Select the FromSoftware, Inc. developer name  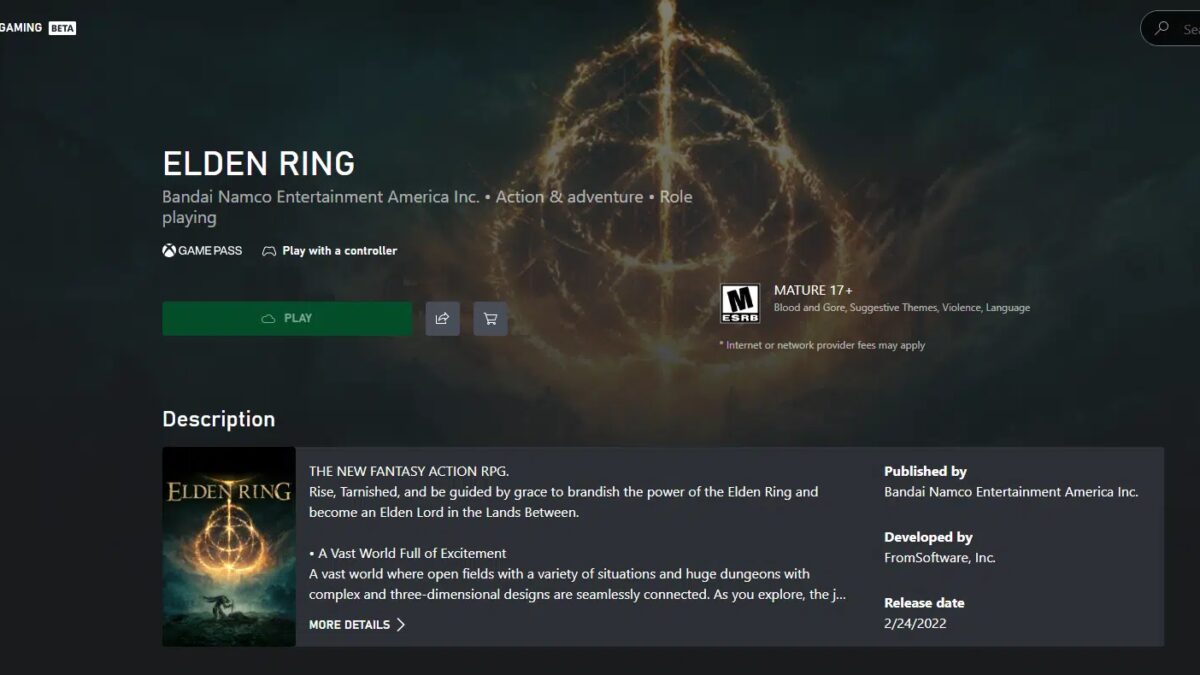pos(939,558)
